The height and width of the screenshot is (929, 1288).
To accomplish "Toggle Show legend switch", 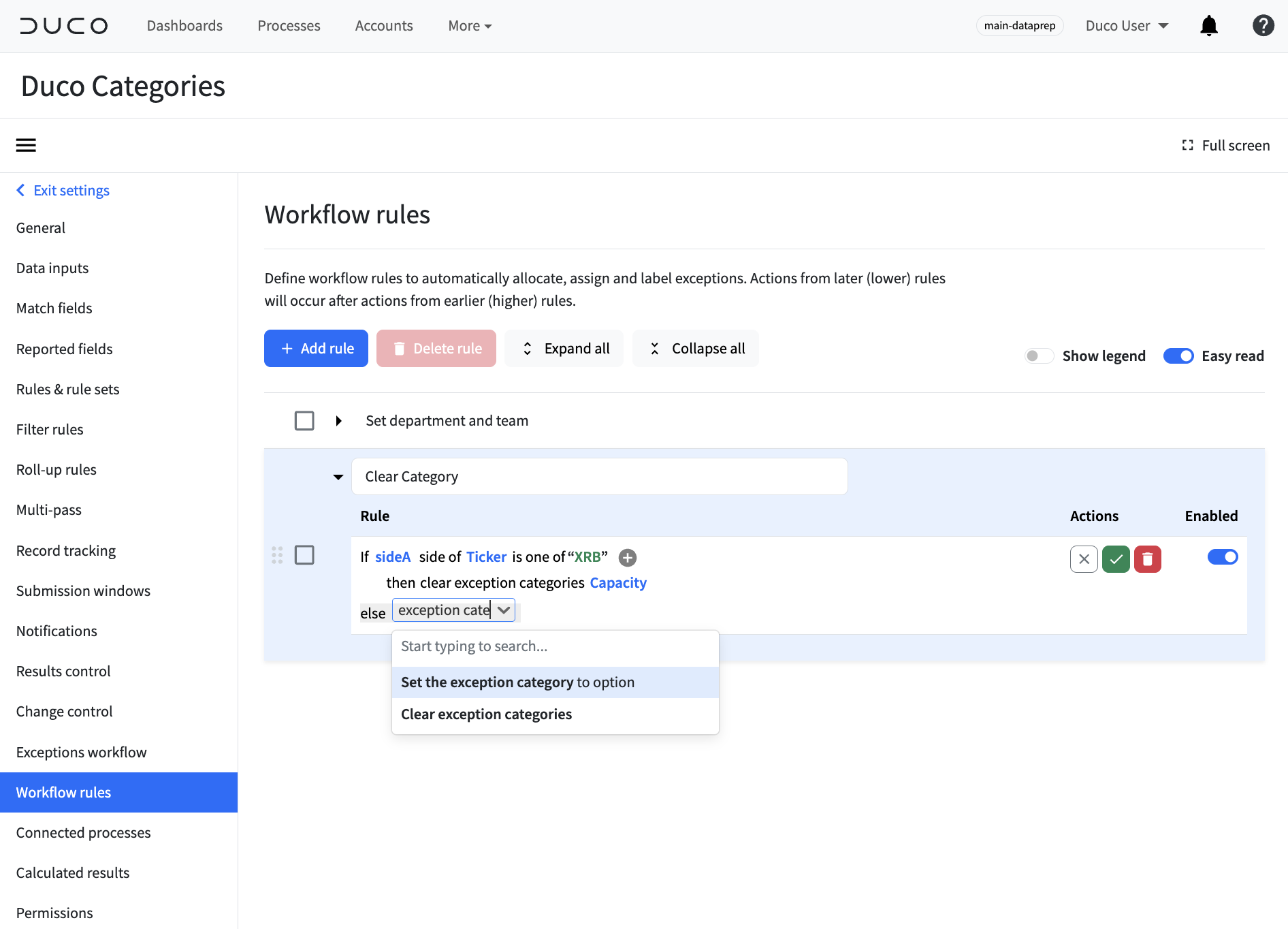I will (1039, 356).
